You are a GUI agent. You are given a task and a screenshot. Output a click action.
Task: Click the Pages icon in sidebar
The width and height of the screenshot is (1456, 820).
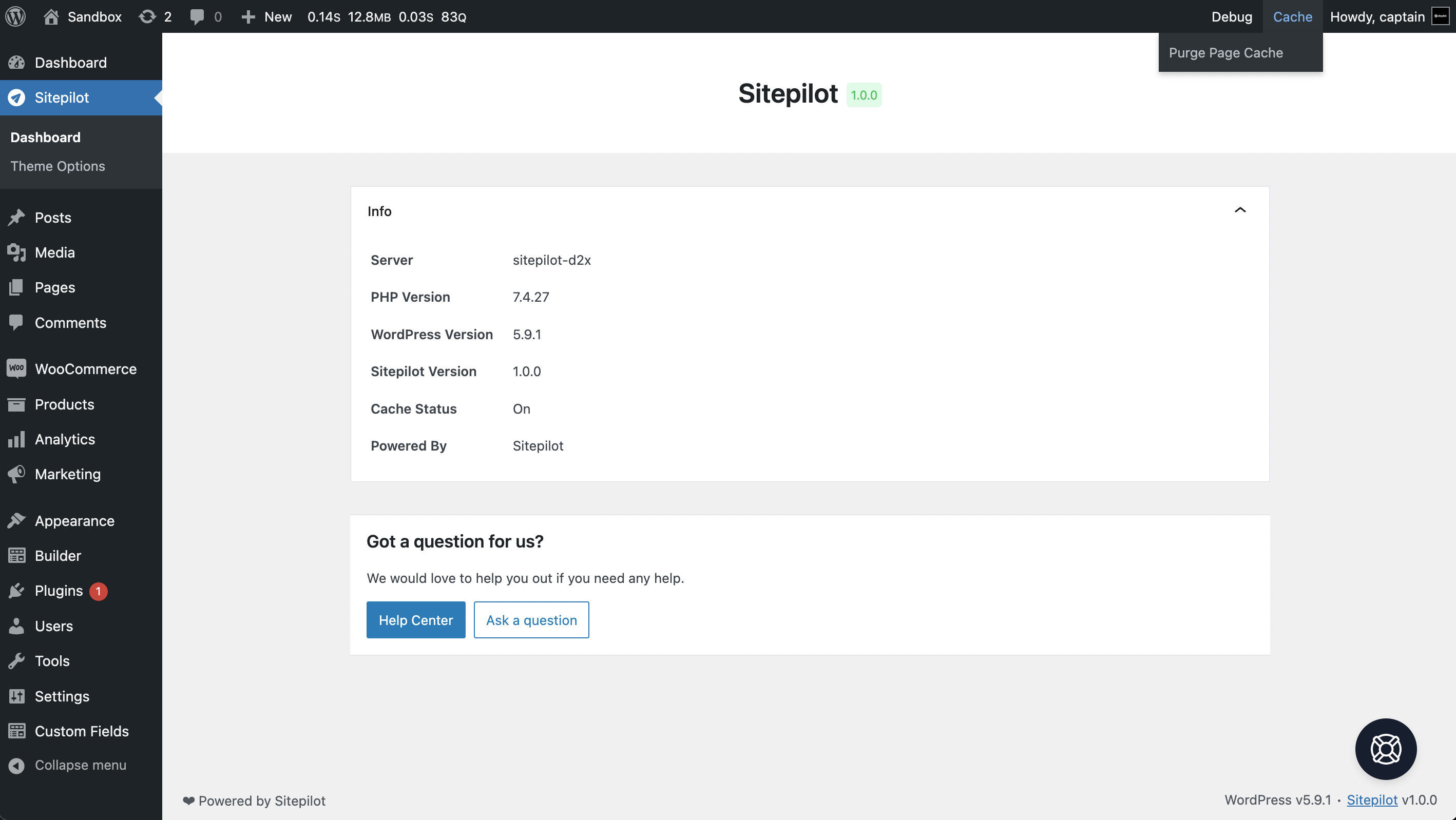point(16,287)
